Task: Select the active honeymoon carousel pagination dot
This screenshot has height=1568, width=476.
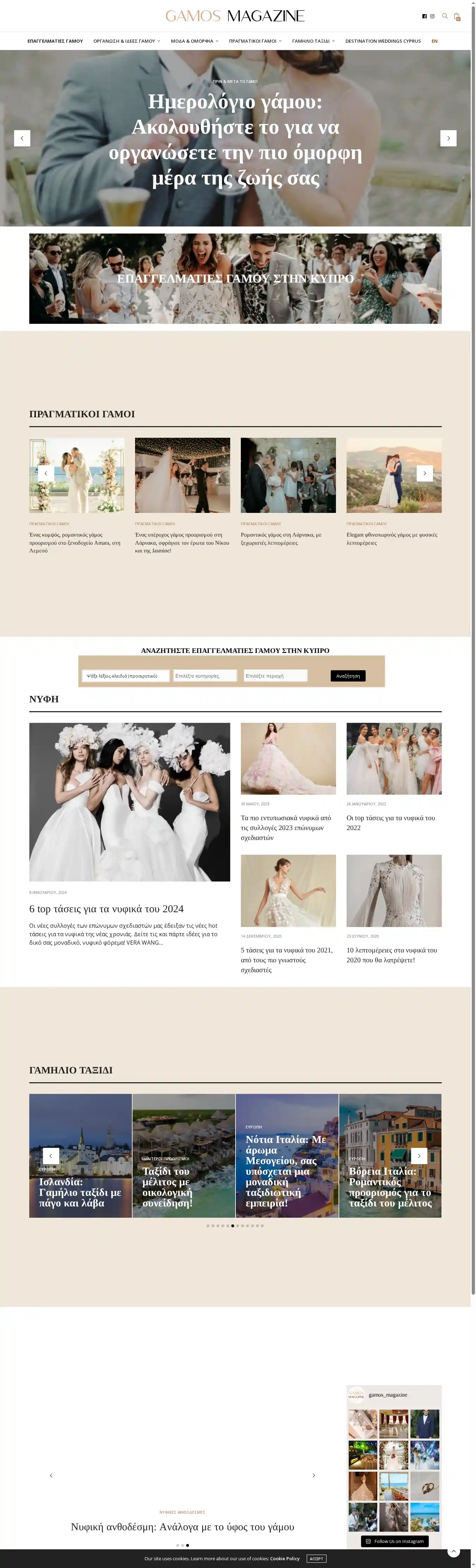Action: (232, 1226)
